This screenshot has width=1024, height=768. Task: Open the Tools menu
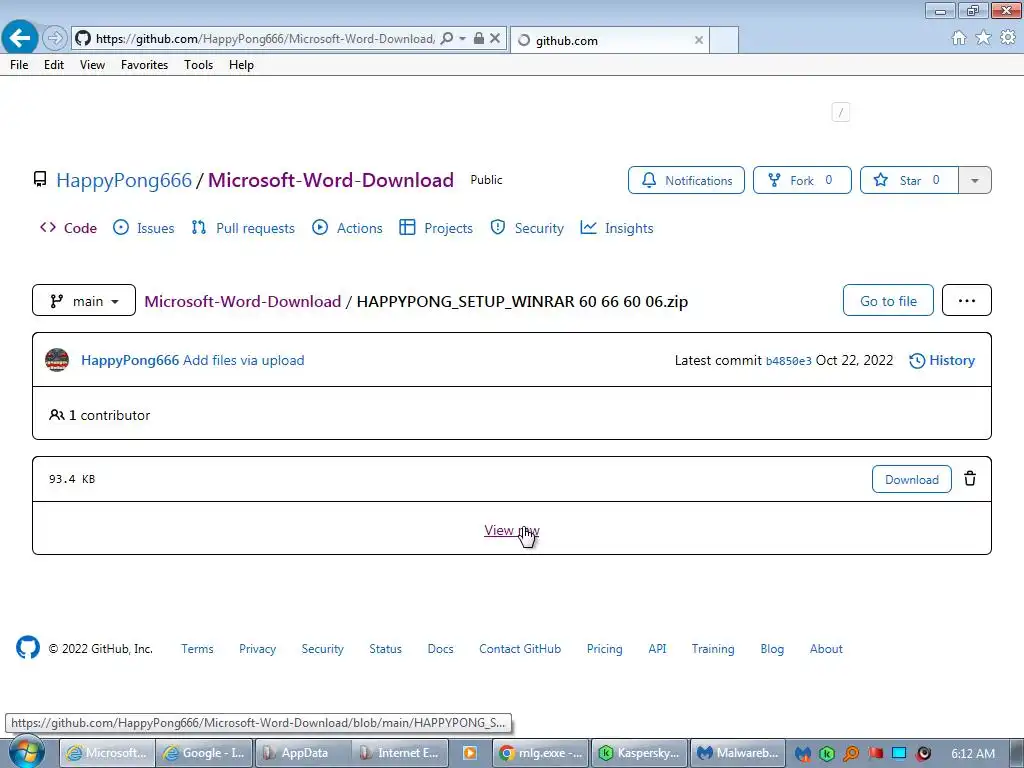point(199,65)
